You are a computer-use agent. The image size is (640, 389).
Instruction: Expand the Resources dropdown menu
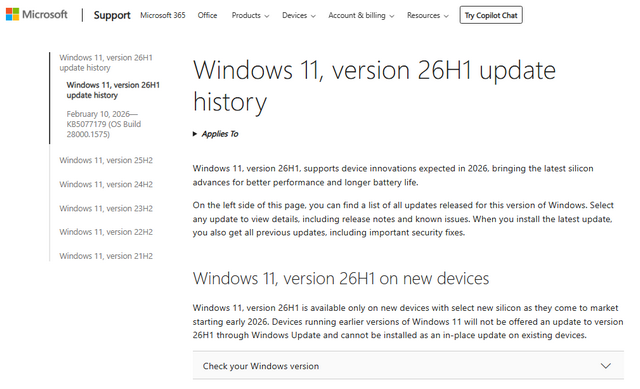point(427,16)
